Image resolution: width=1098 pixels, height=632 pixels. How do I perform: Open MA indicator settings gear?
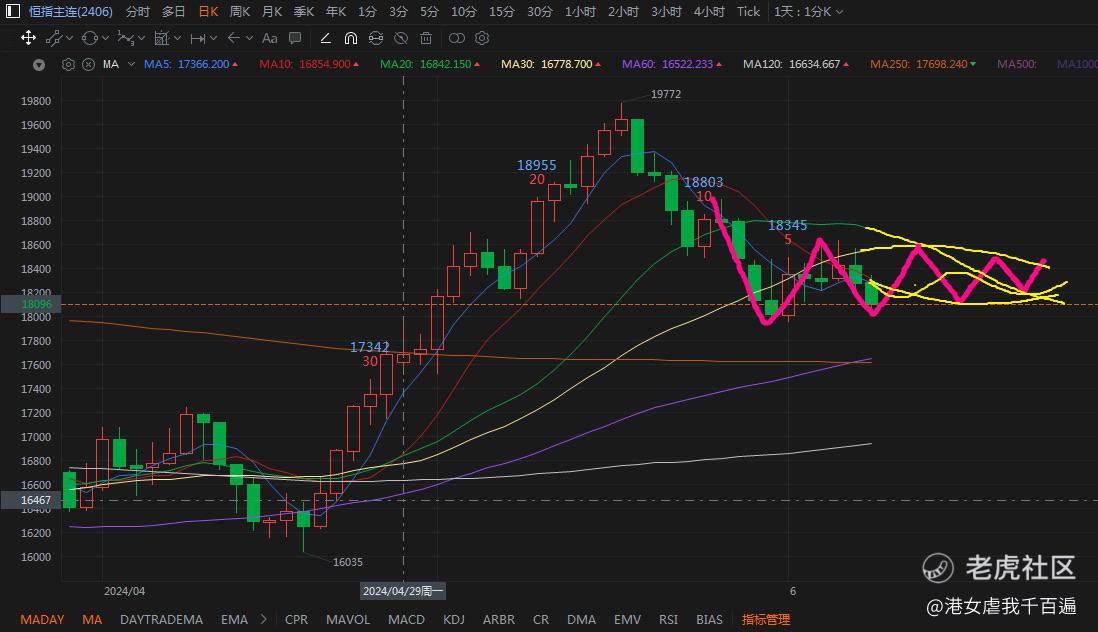[x=68, y=64]
